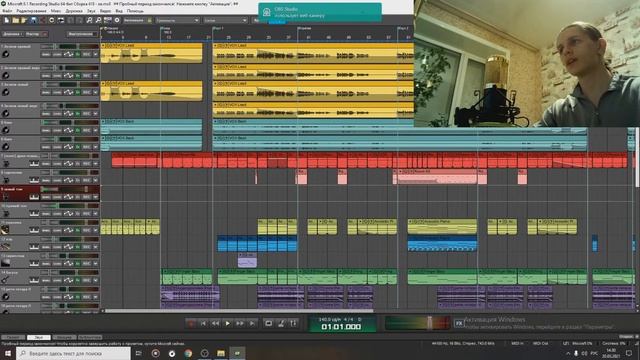This screenshot has width=640, height=360.
Task: Mute track 13
Action: coord(46,264)
